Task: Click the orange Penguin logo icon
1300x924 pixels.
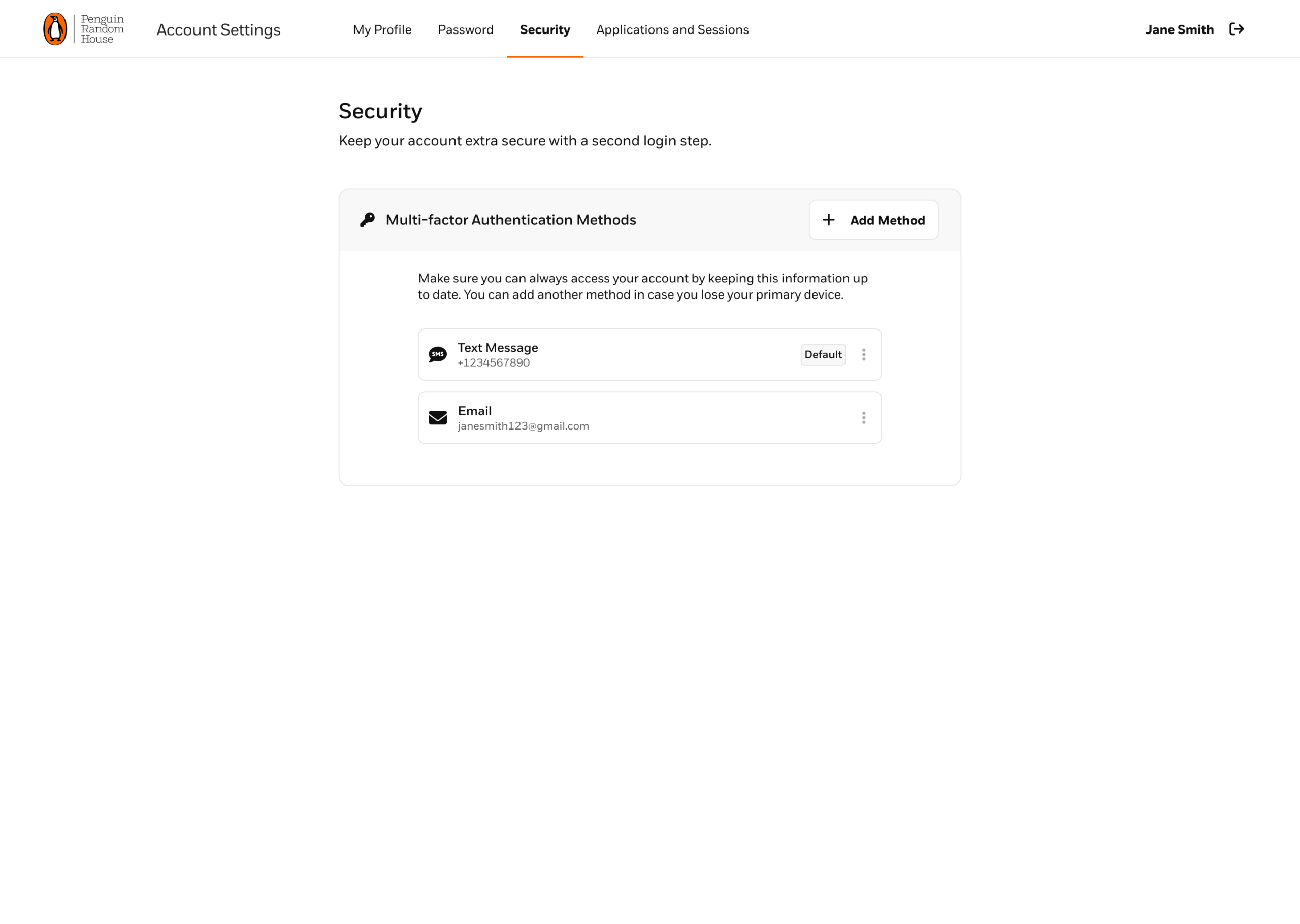Action: coord(55,29)
